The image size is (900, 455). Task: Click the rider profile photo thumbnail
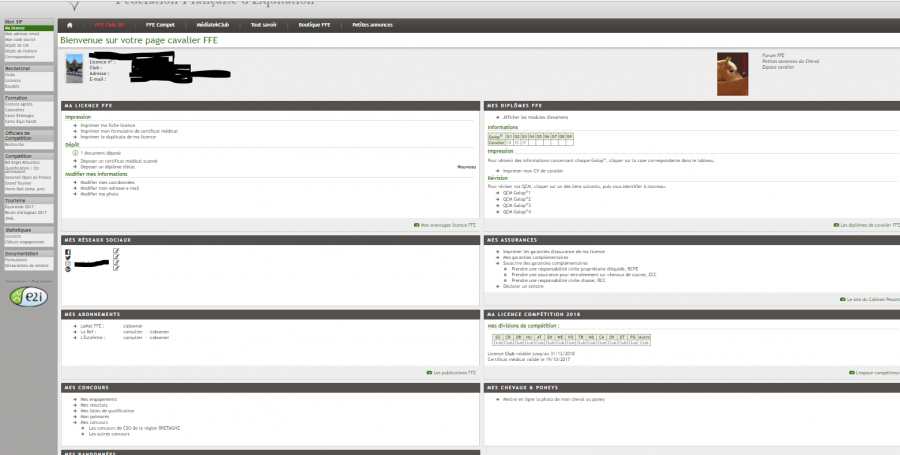pyautogui.click(x=74, y=68)
